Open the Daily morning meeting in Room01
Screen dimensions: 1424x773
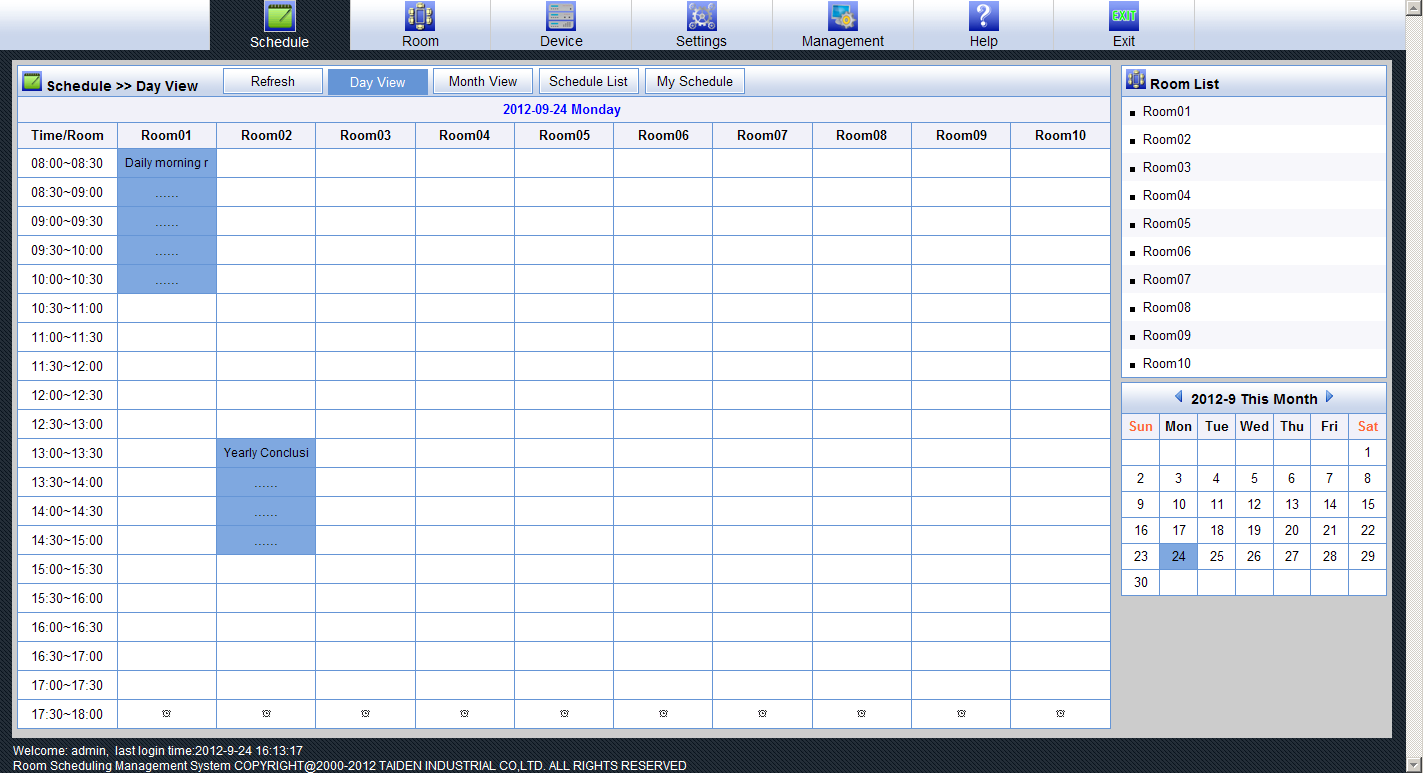pos(166,163)
